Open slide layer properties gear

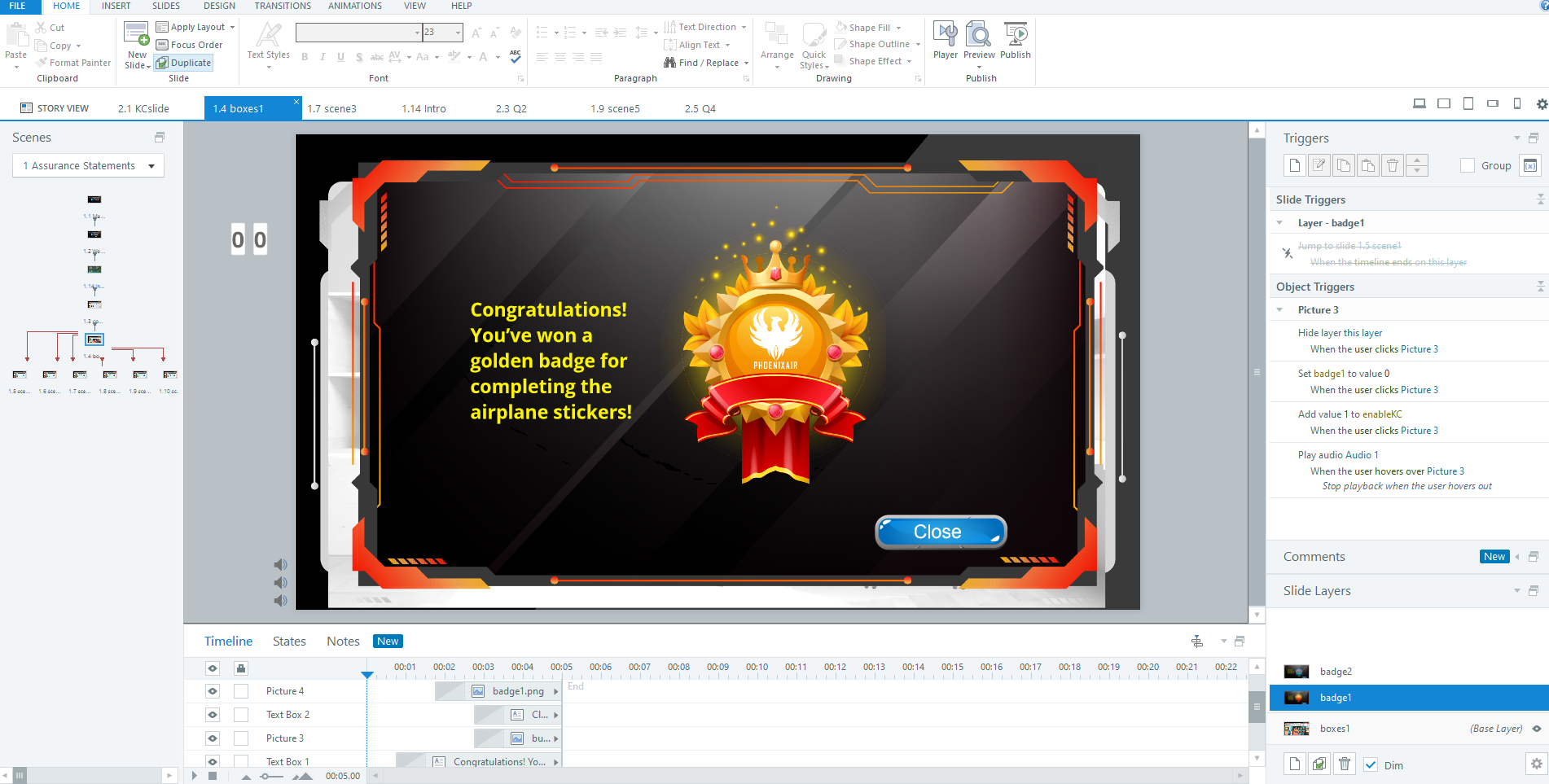tap(1536, 764)
